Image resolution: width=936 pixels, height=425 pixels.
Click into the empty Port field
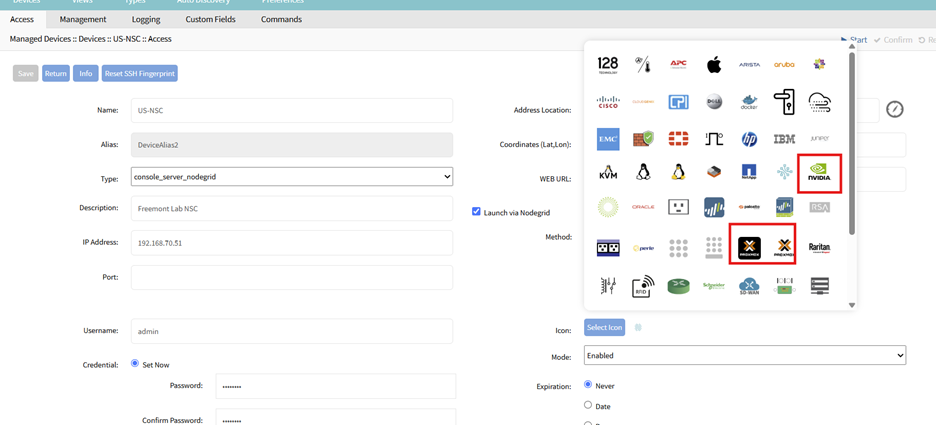[x=292, y=278]
